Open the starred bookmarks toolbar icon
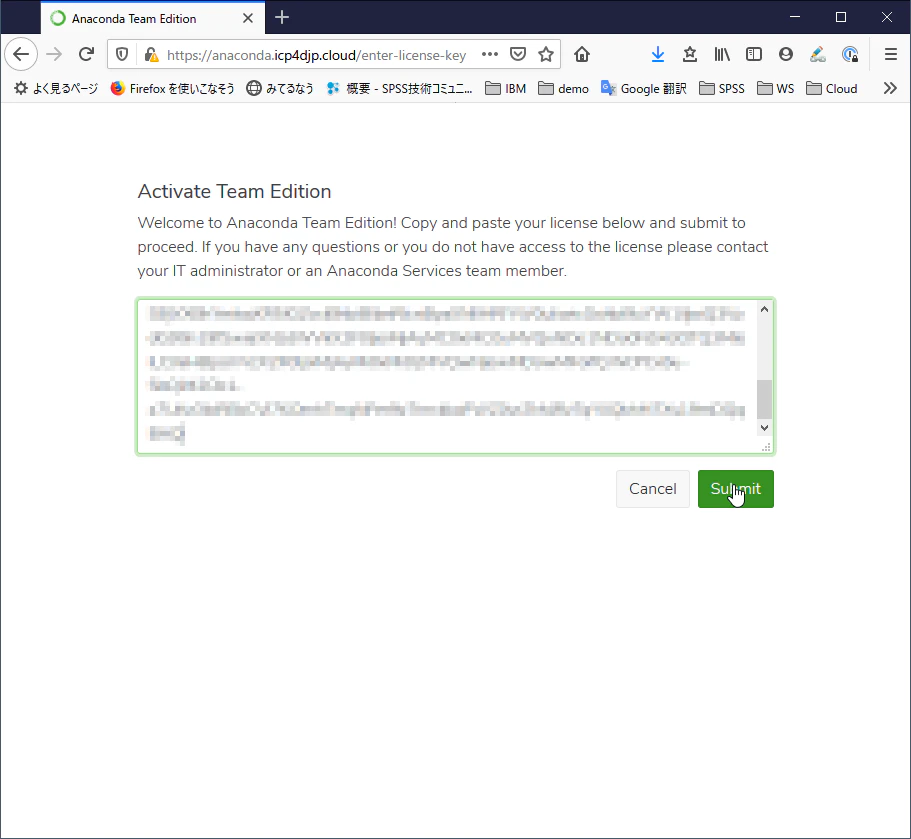Viewport: 911px width, 839px height. pos(690,55)
